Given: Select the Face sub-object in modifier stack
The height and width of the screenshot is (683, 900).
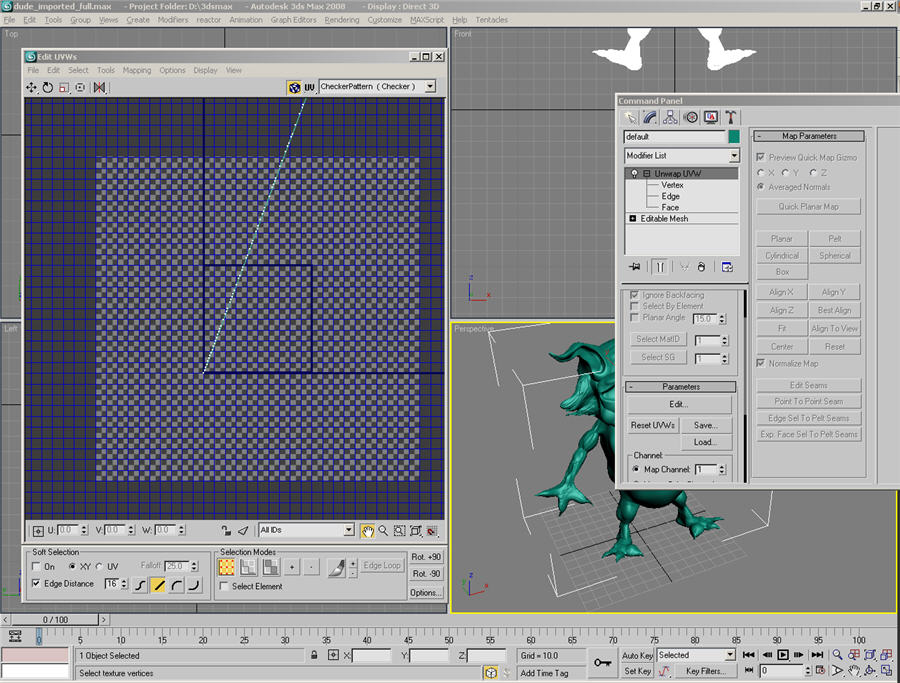Looking at the screenshot, I should click(670, 207).
